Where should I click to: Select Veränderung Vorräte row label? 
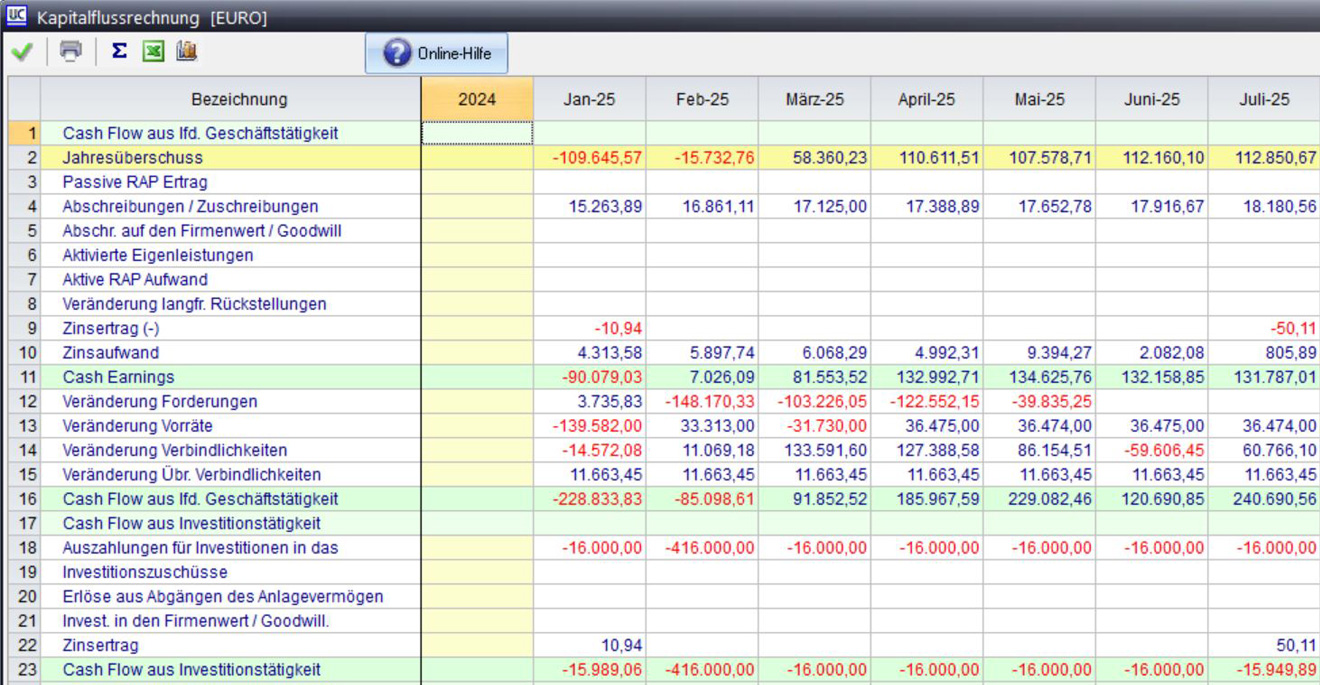137,426
